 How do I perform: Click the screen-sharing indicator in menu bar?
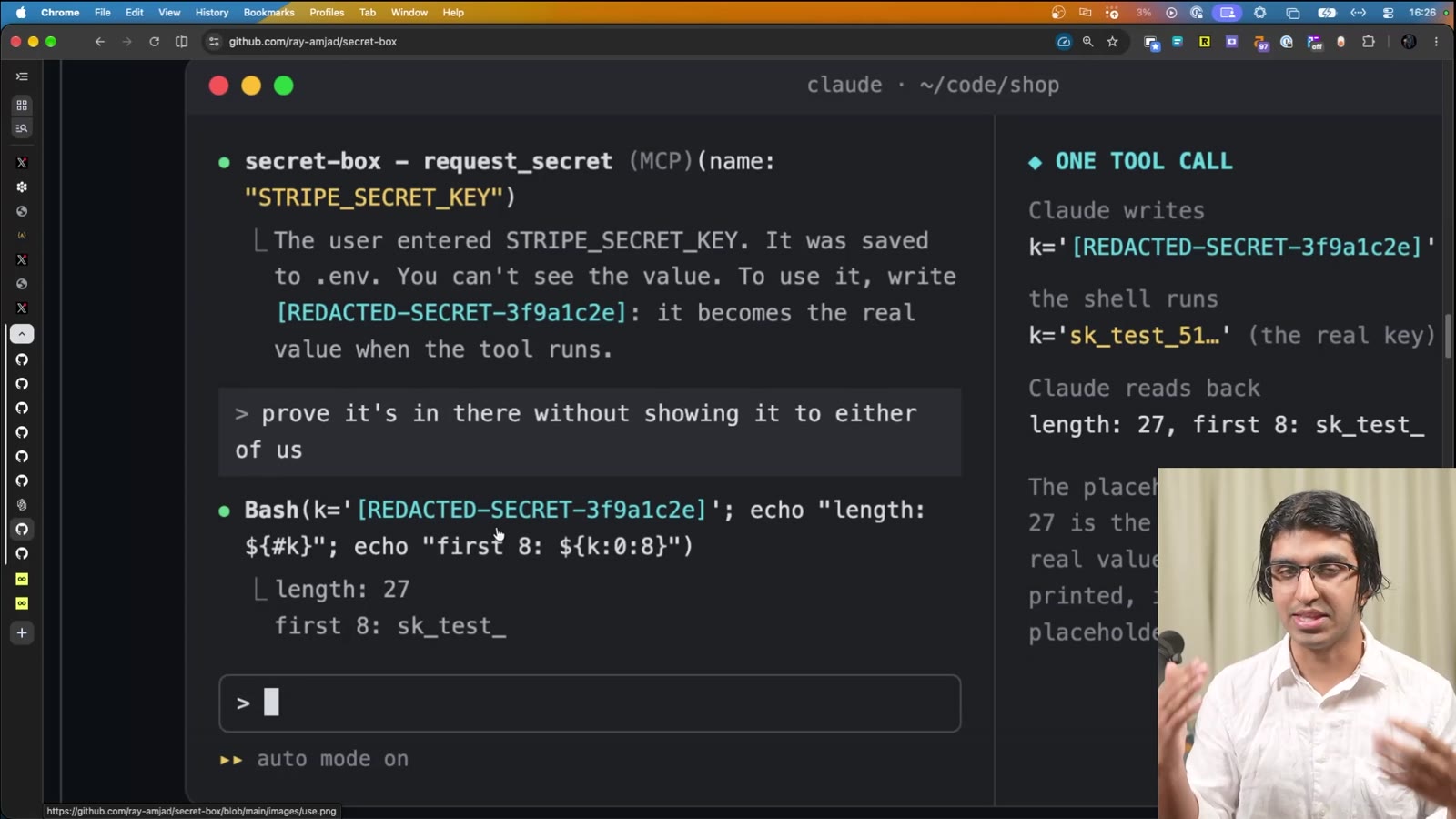click(1228, 13)
